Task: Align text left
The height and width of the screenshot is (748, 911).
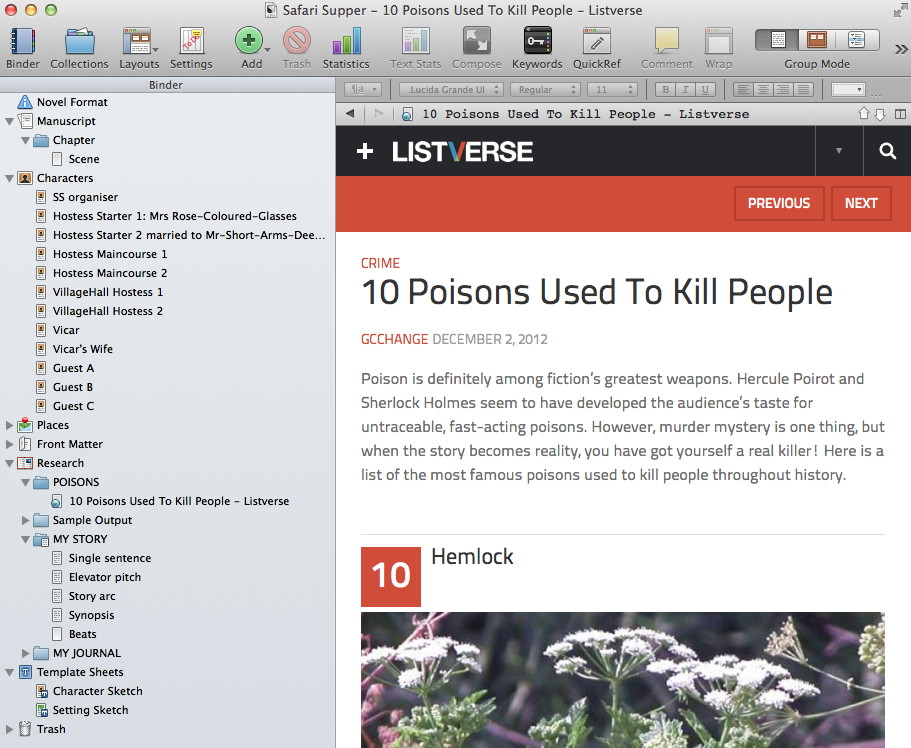Action: point(743,90)
